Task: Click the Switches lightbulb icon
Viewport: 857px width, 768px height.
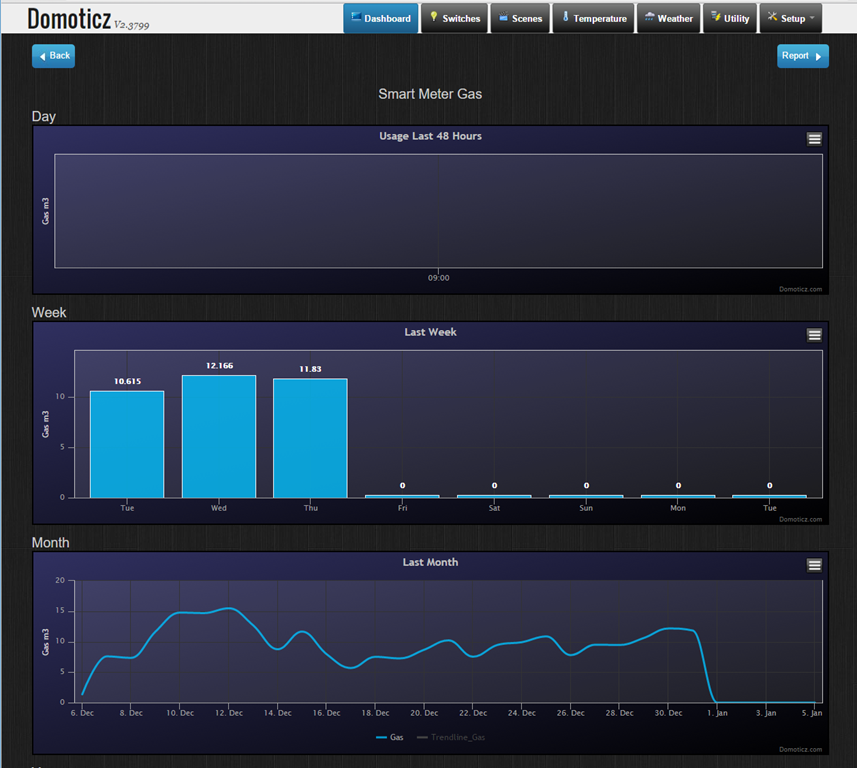Action: pyautogui.click(x=434, y=17)
